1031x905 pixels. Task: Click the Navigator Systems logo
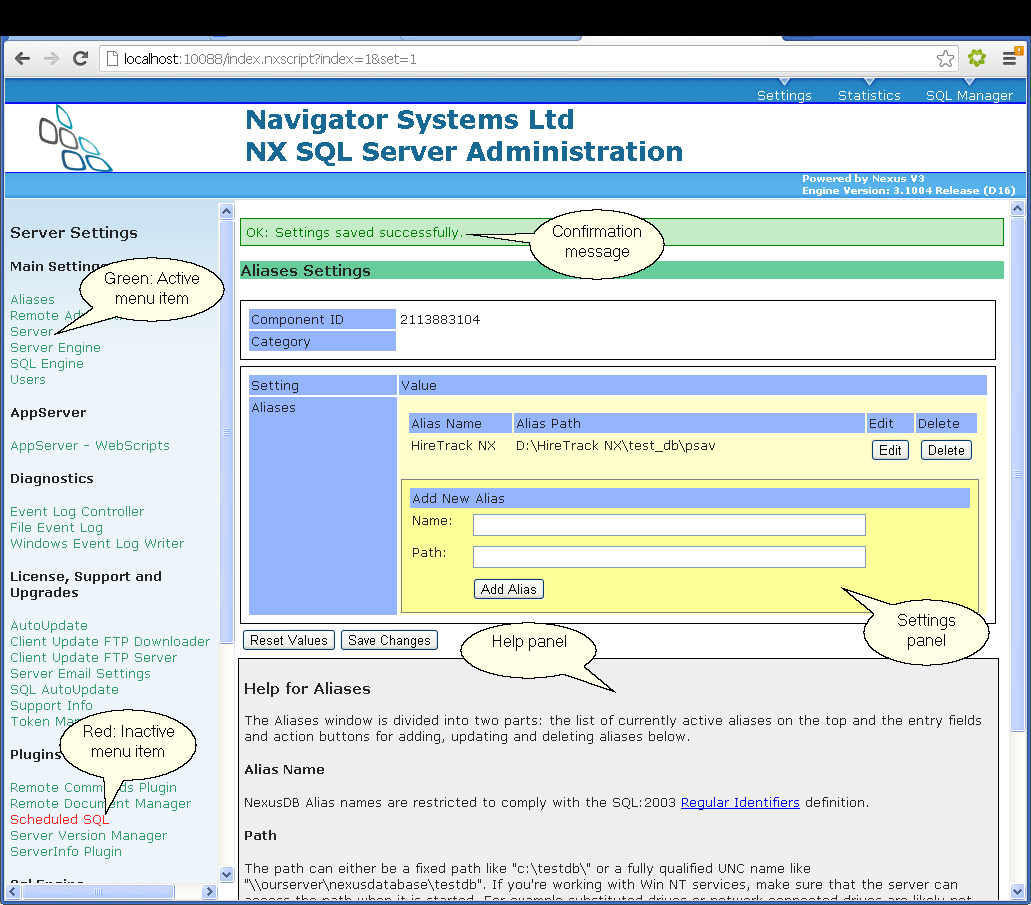(76, 138)
